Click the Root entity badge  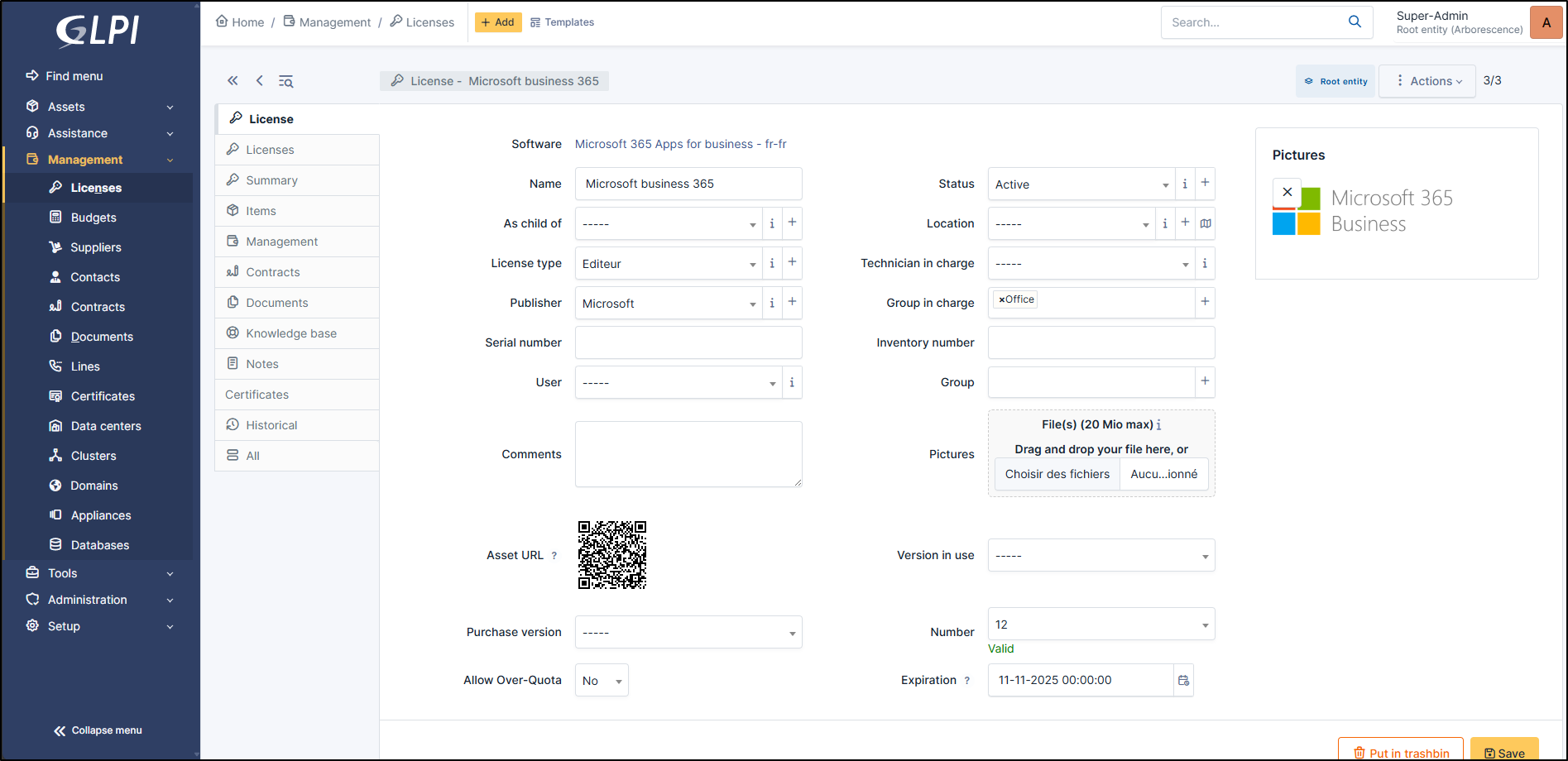1335,81
